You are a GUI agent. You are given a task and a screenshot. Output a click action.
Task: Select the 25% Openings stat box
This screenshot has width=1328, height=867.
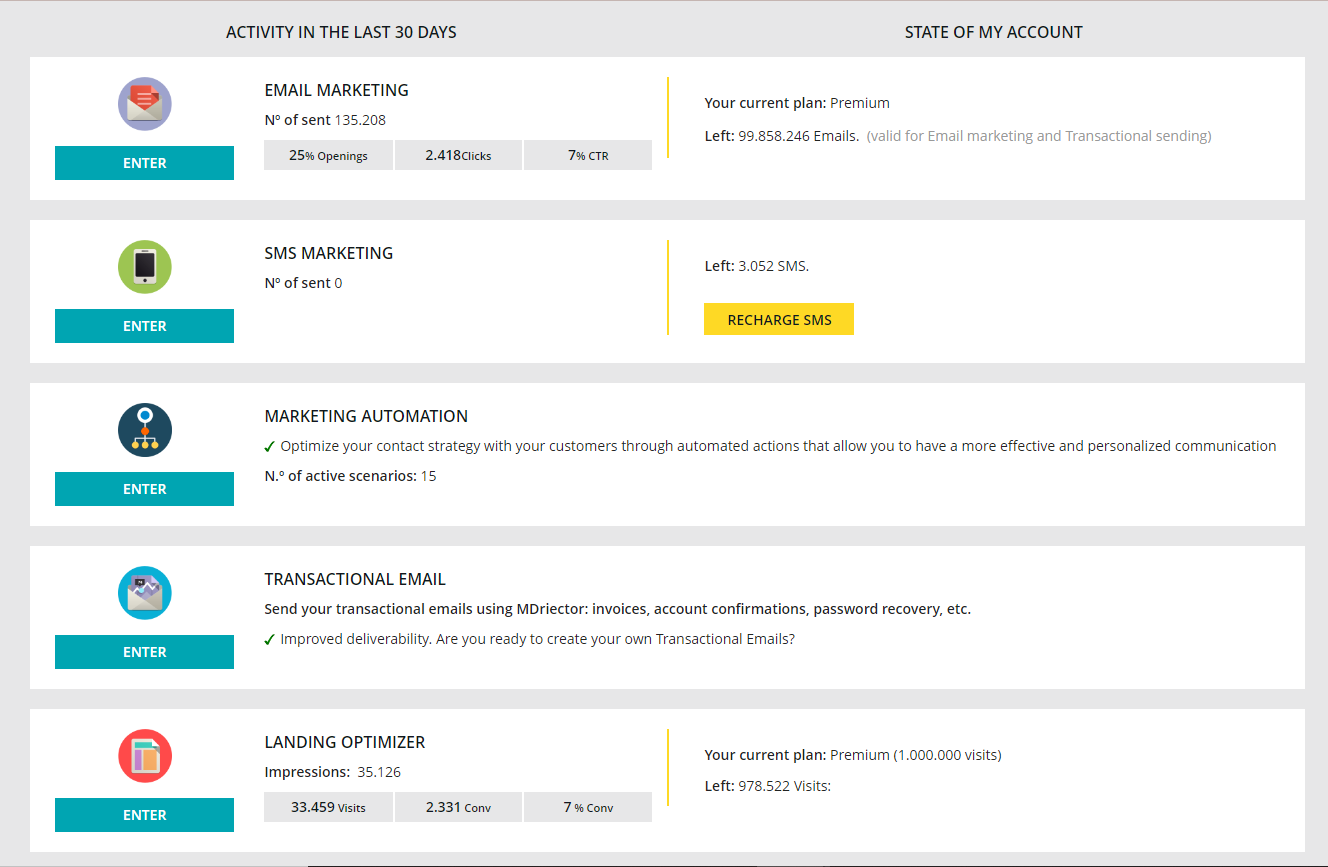point(328,155)
